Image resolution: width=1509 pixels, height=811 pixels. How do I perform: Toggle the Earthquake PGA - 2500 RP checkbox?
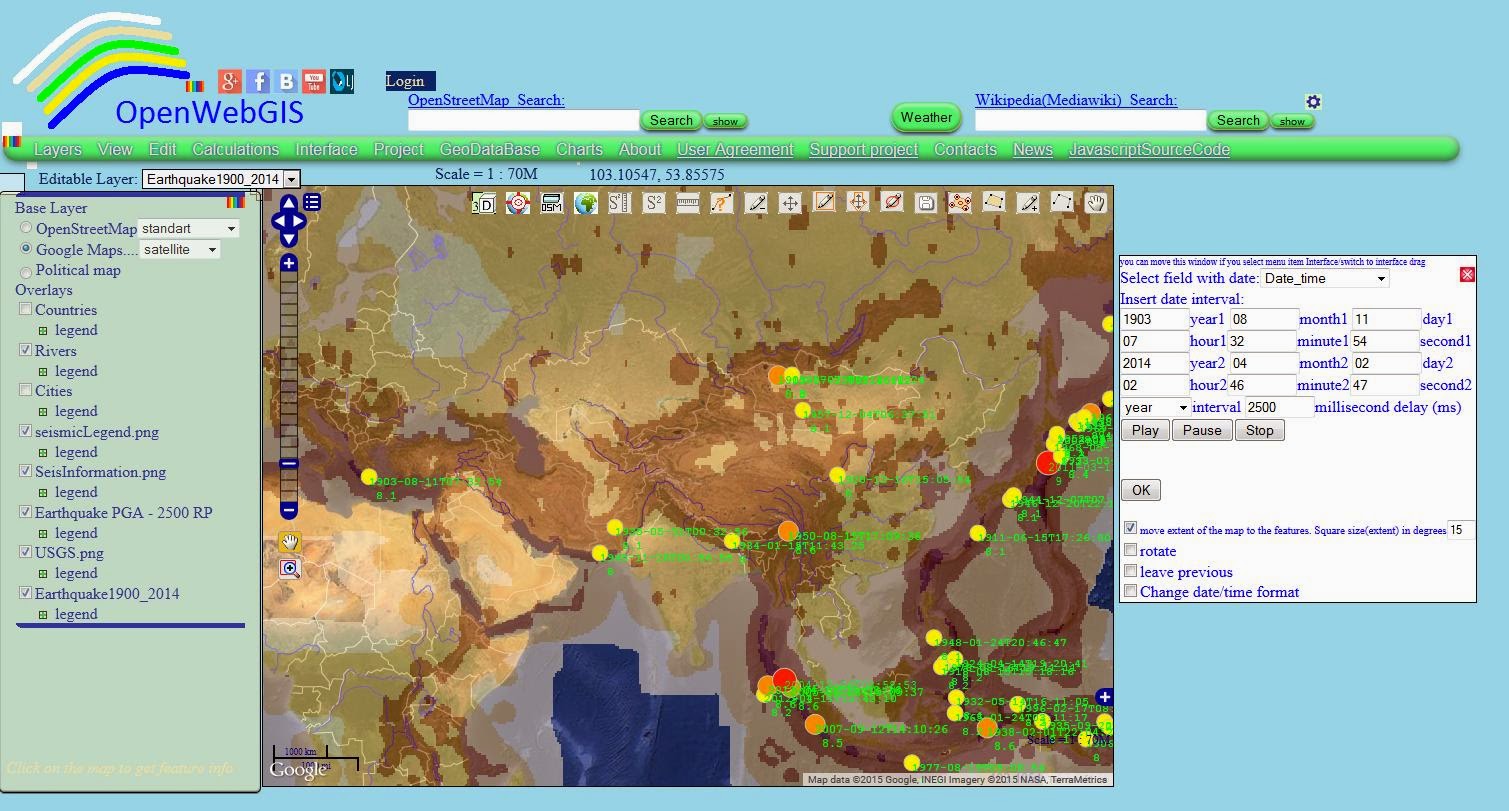[x=26, y=513]
